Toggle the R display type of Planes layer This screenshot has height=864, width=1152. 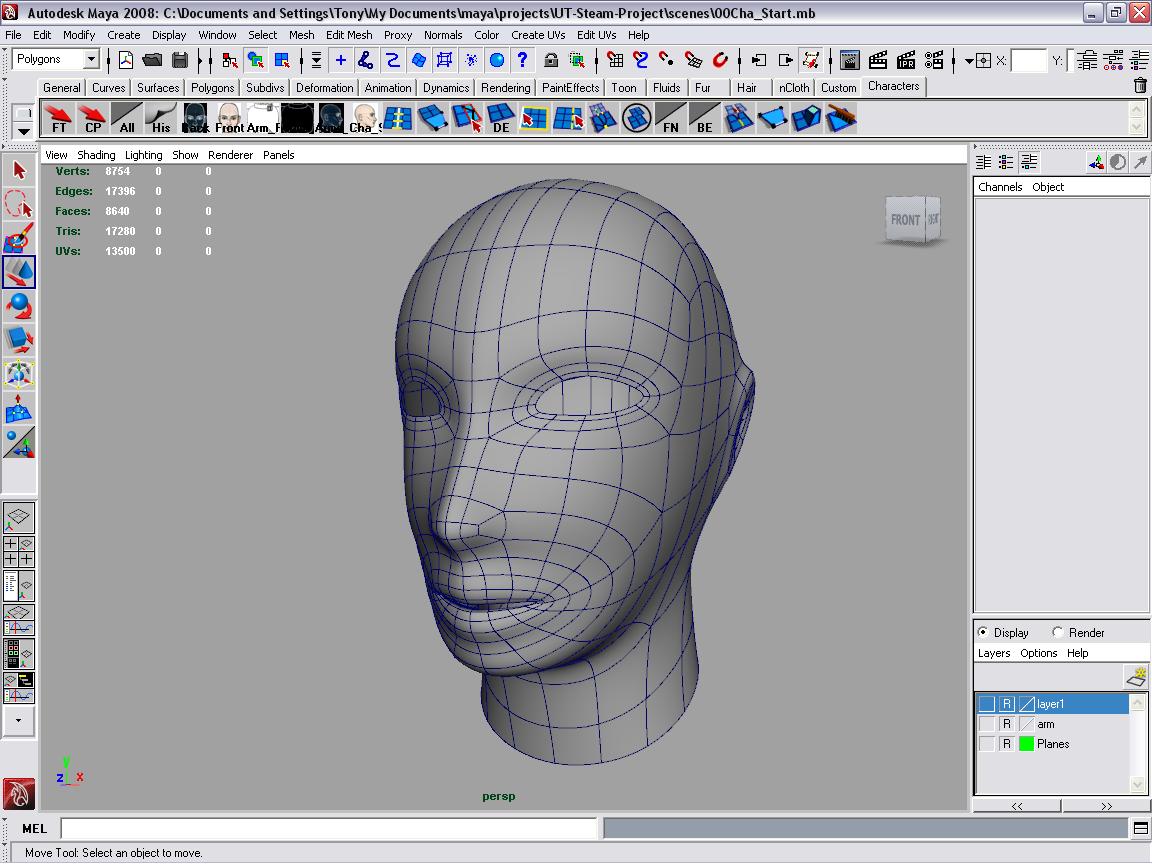click(1007, 744)
